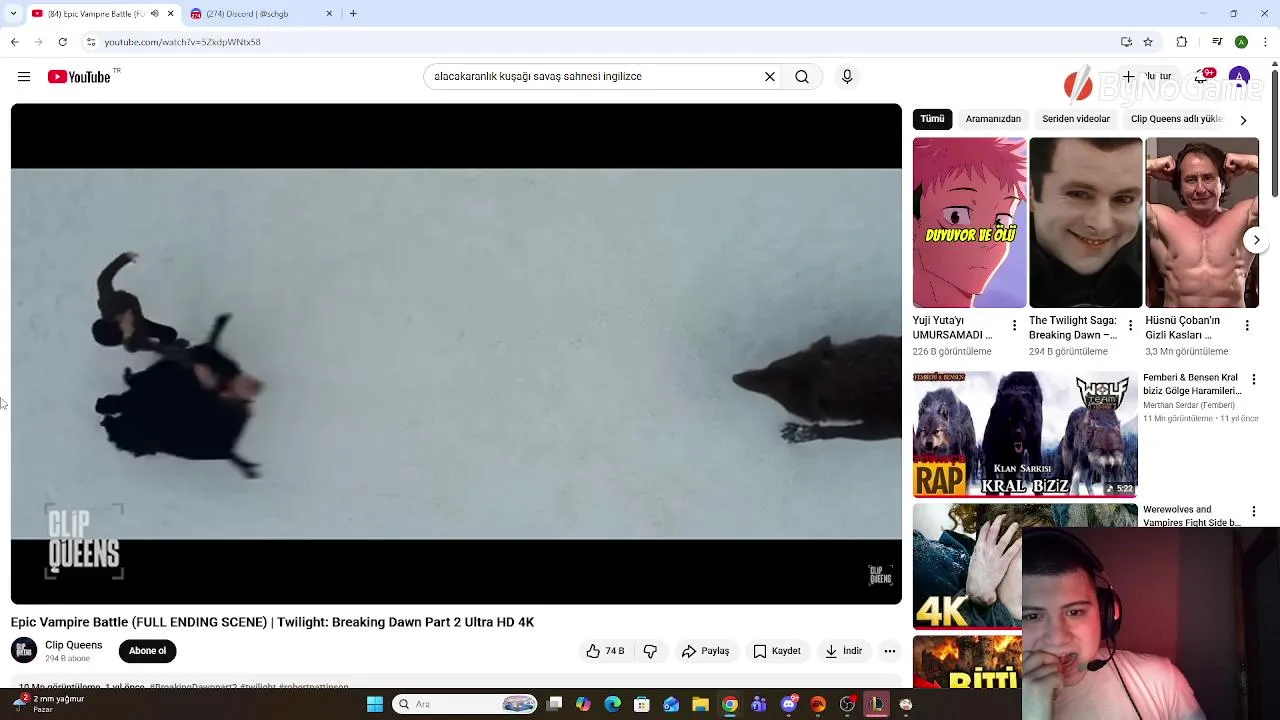The height and width of the screenshot is (720, 1280).
Task: Click the video player frame
Action: pos(456,354)
